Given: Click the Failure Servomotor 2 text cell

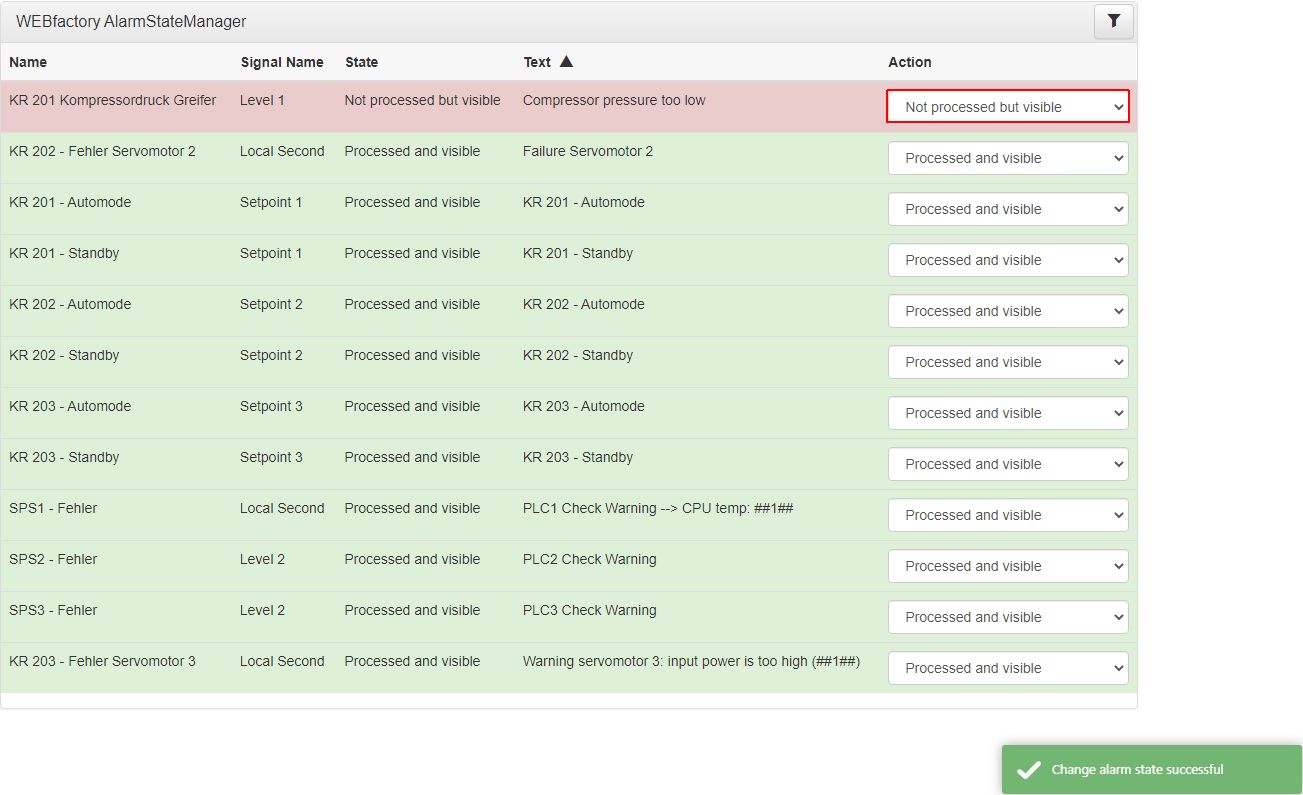Looking at the screenshot, I should (588, 151).
